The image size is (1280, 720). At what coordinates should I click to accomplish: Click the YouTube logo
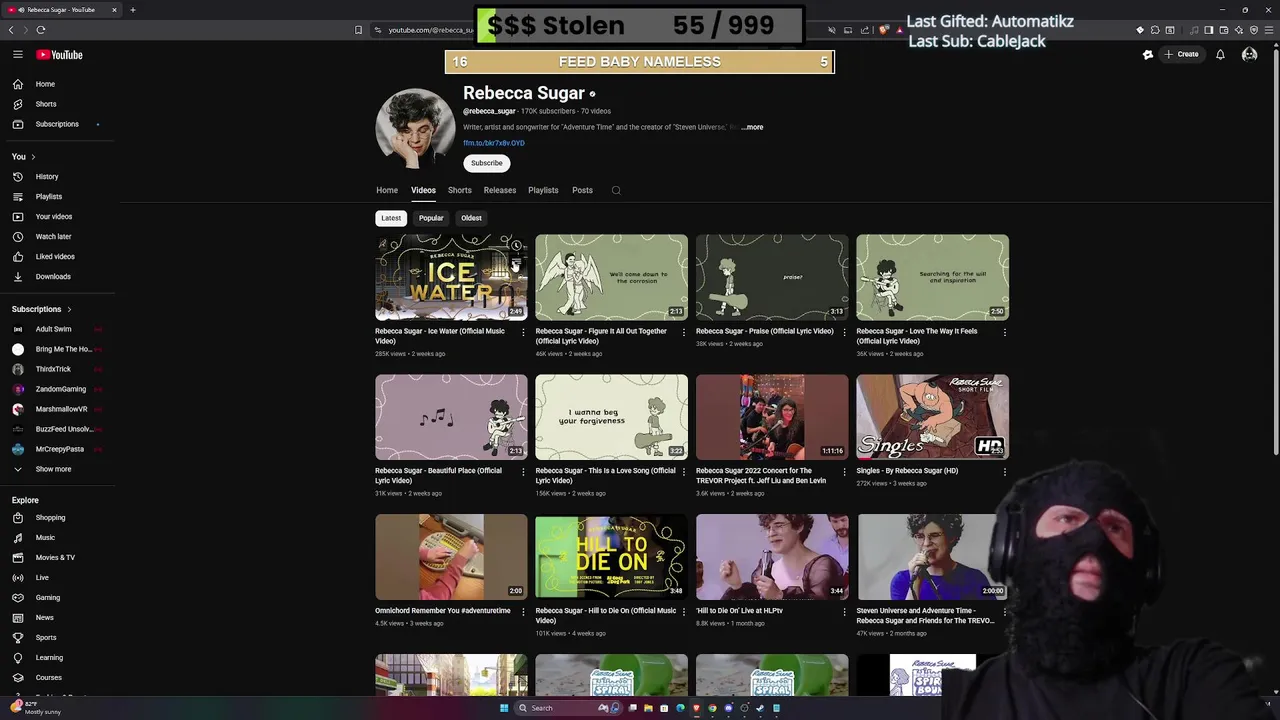coord(60,55)
